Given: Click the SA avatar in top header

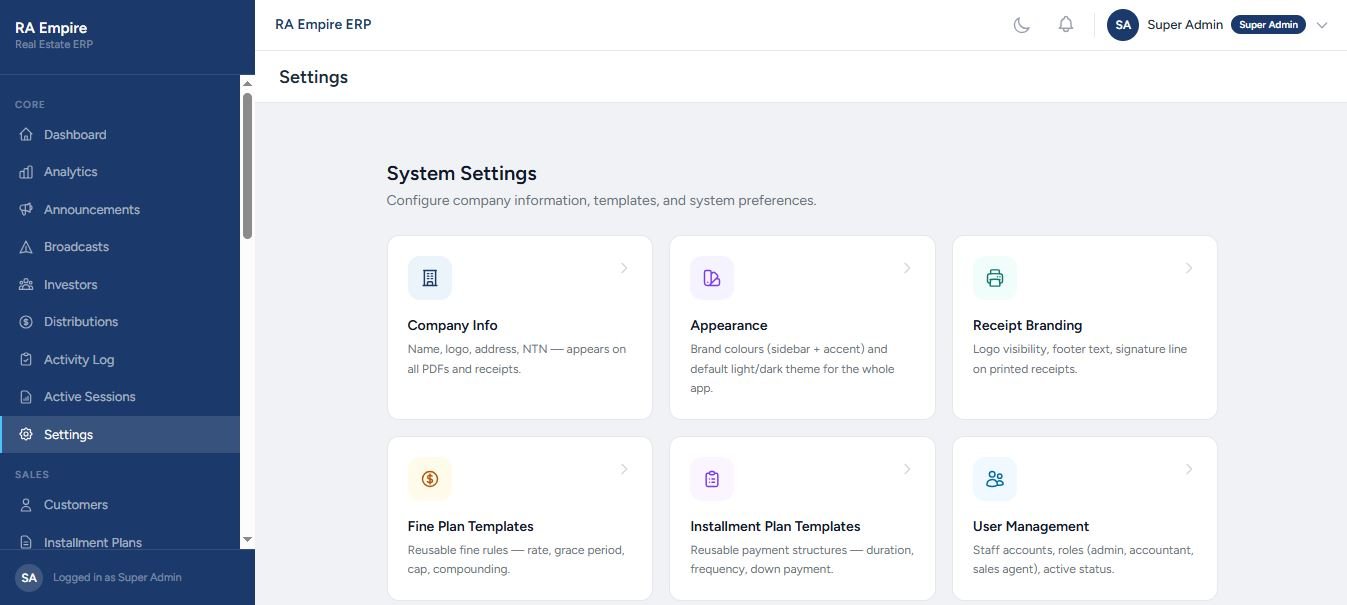Looking at the screenshot, I should coord(1123,25).
